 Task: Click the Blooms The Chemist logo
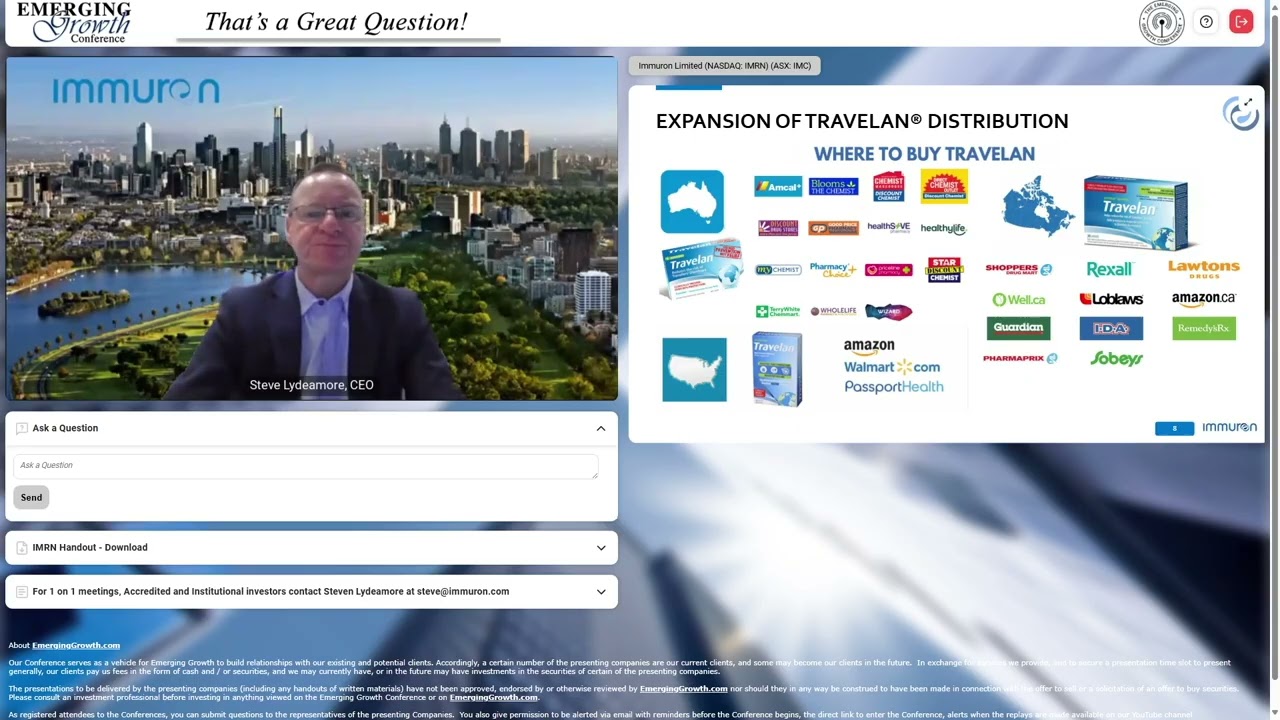coord(833,187)
